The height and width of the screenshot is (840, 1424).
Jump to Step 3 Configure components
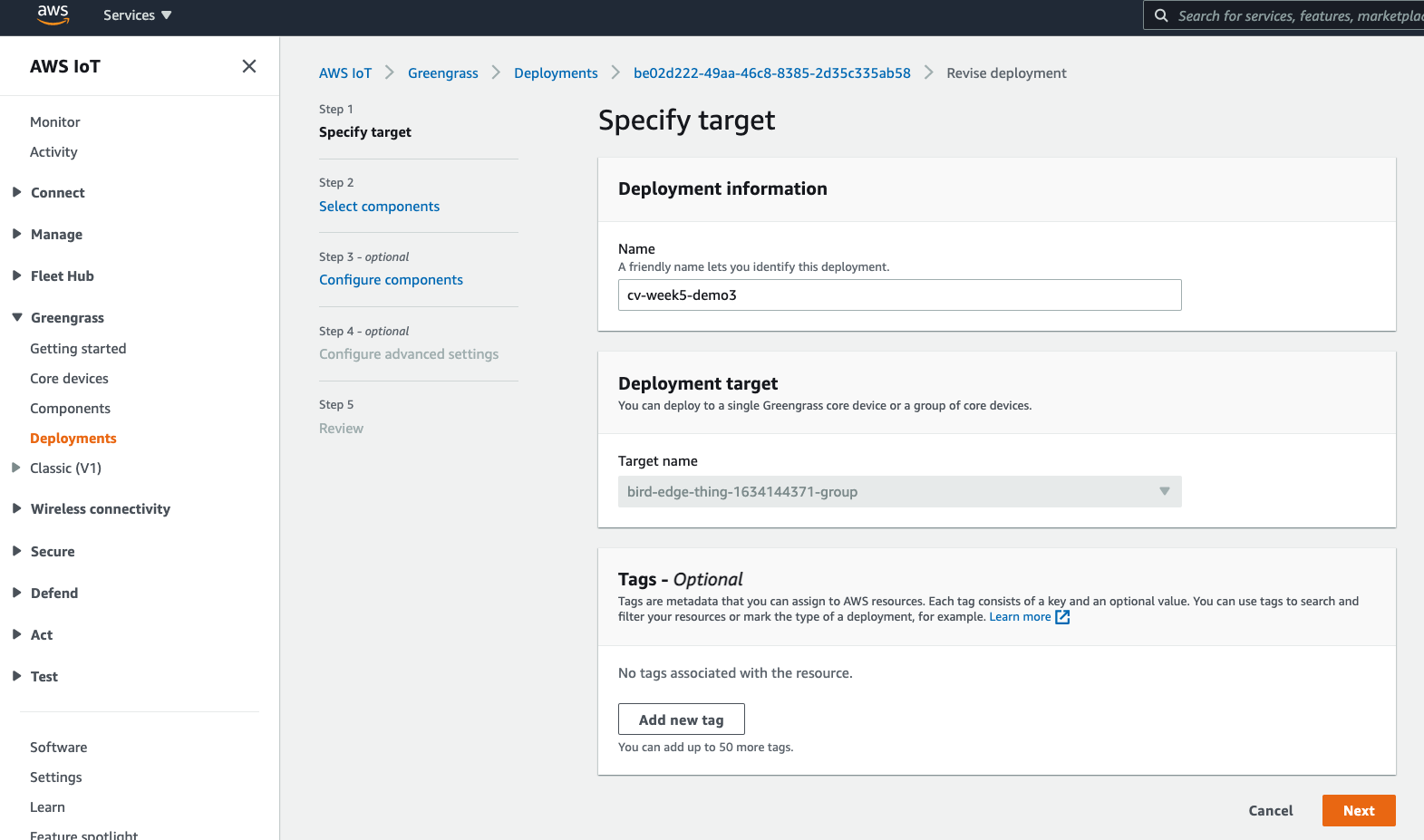click(391, 280)
